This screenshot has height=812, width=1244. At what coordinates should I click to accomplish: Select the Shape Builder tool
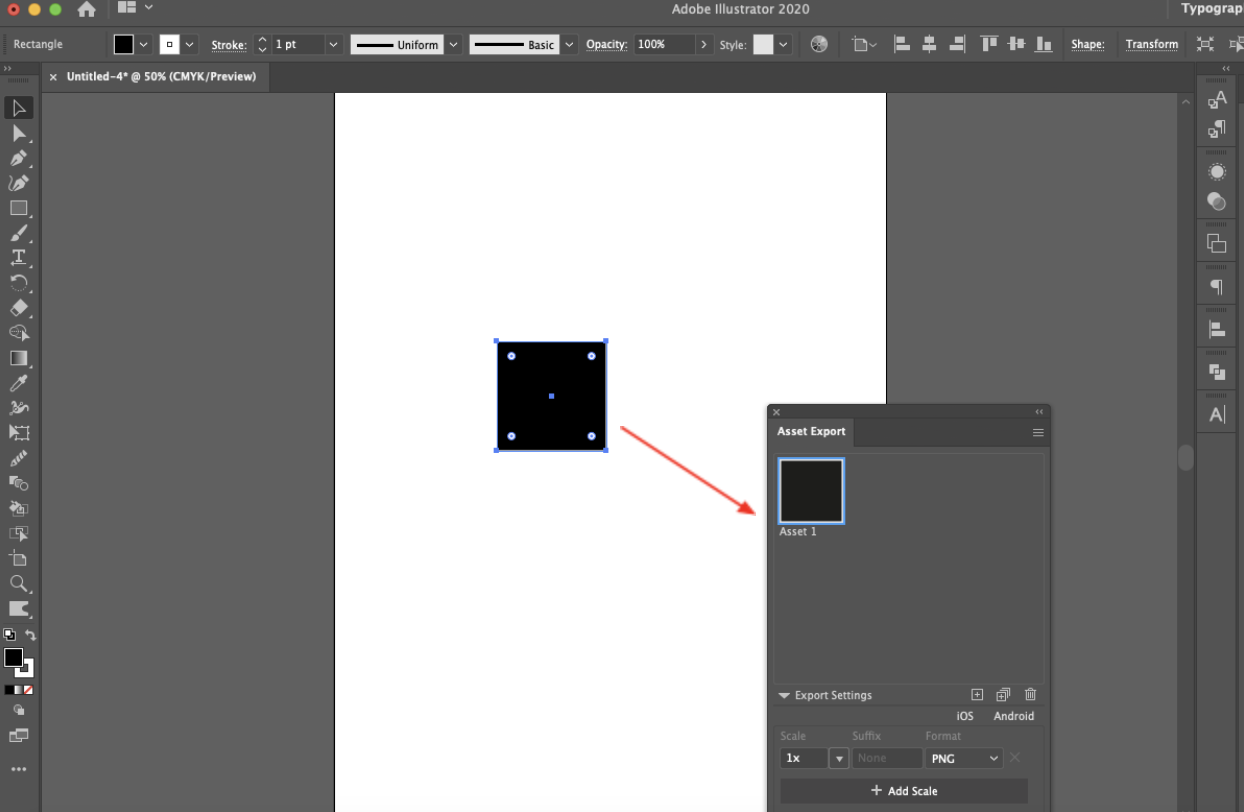click(18, 333)
